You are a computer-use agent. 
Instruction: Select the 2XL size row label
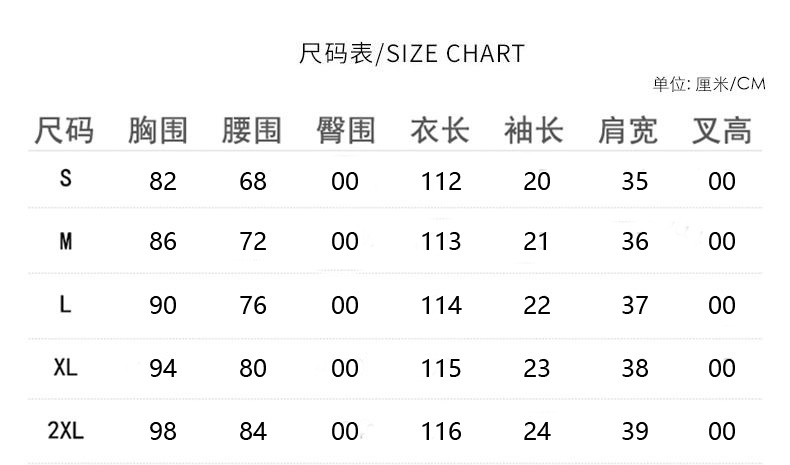click(x=66, y=431)
